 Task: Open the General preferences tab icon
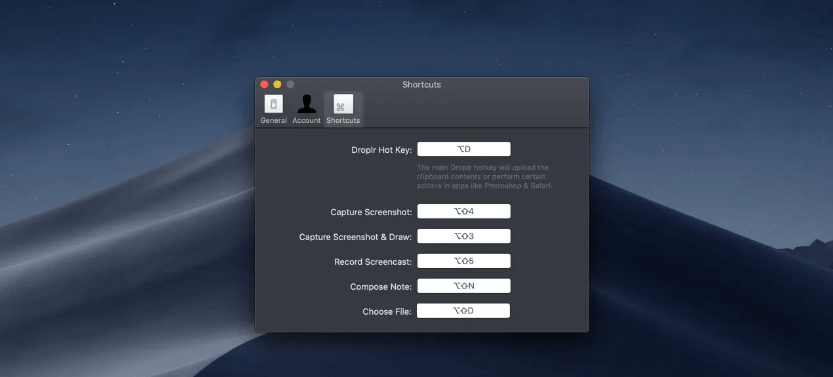(x=274, y=104)
